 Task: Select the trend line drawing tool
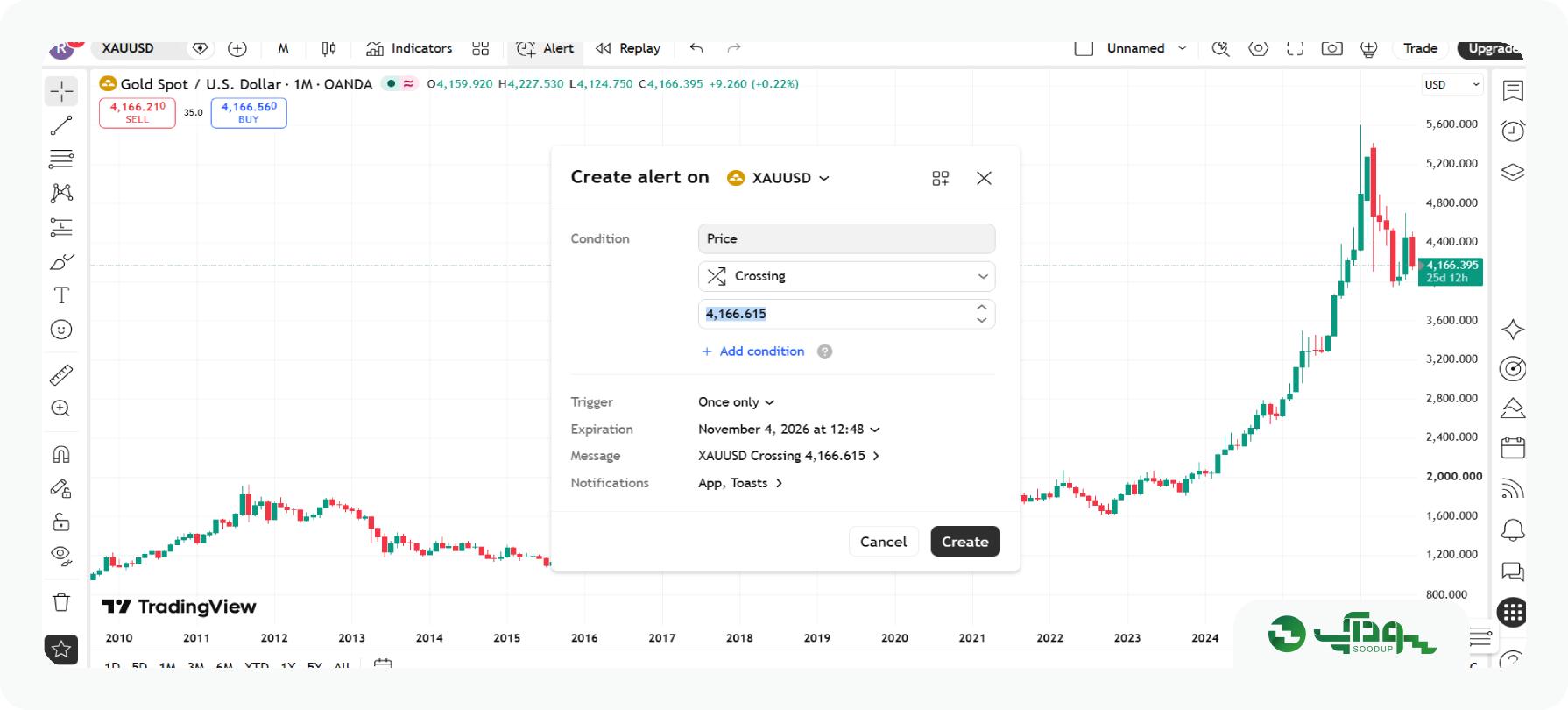click(61, 125)
